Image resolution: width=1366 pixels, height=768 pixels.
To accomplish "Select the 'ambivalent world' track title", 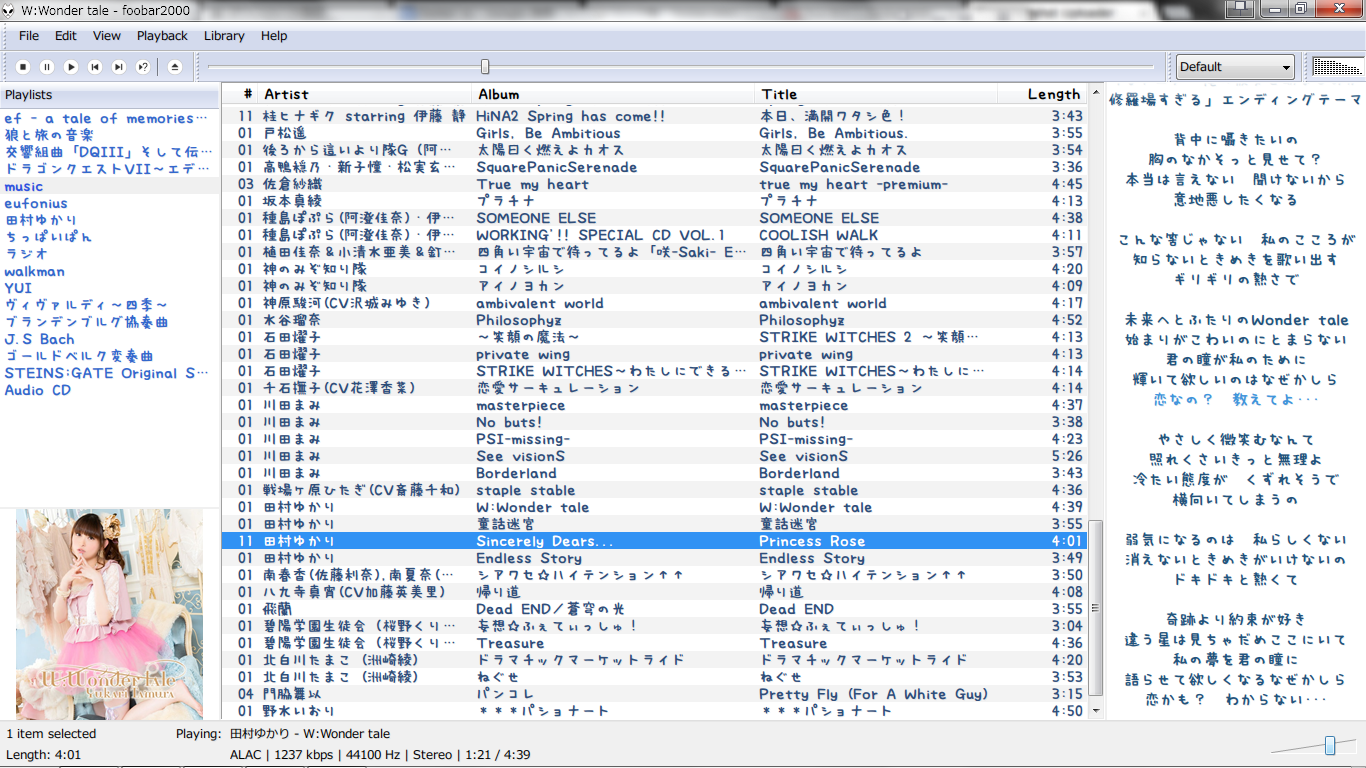I will coord(822,303).
